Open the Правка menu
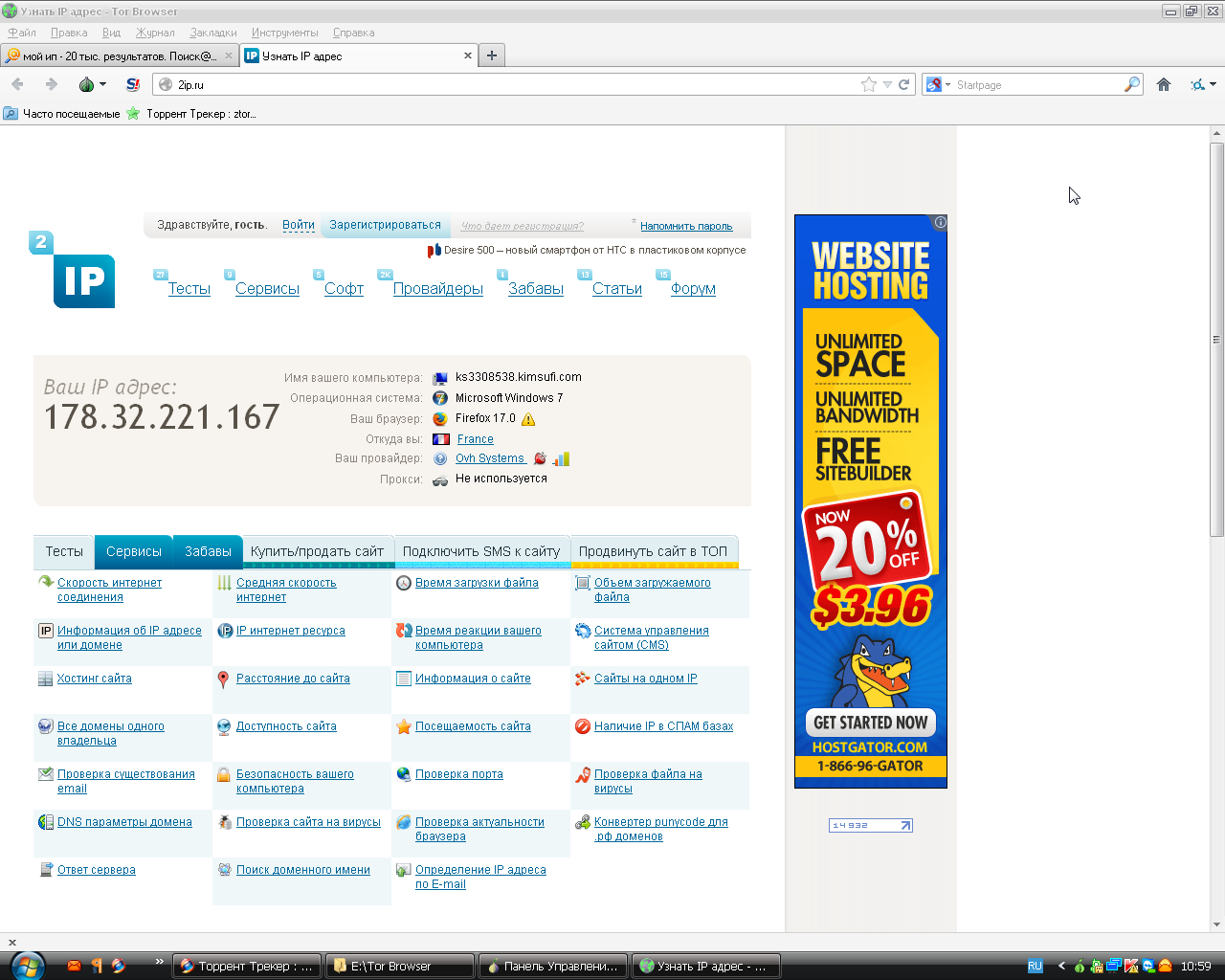1225x980 pixels. tap(69, 33)
